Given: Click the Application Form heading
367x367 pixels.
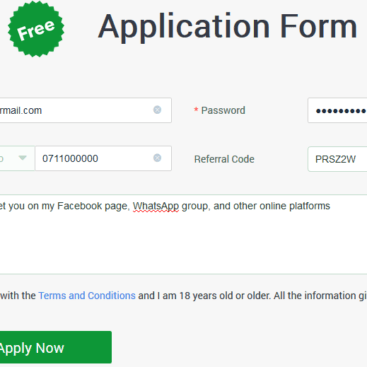Looking at the screenshot, I should [x=228, y=27].
